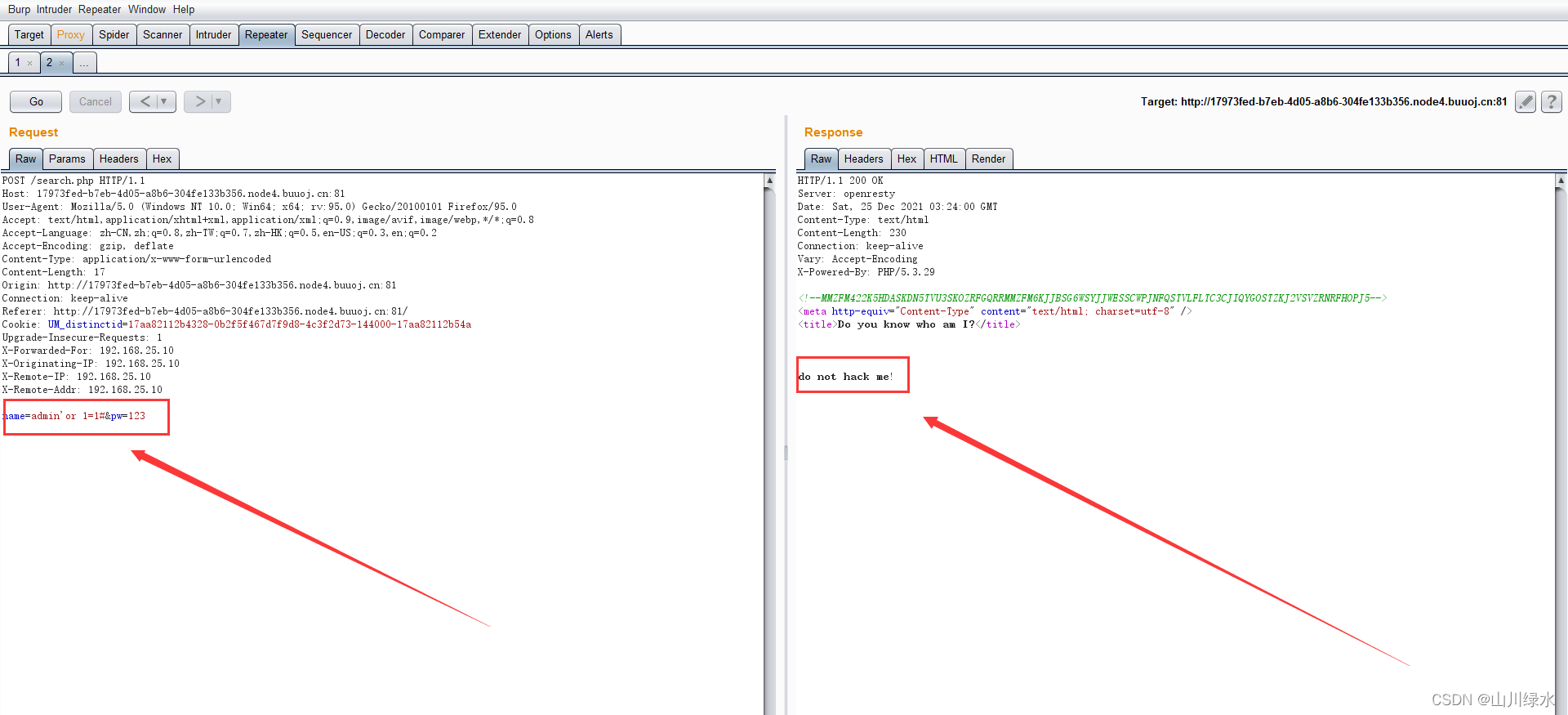Open the Headers tab in Request panel
Image resolution: width=1568 pixels, height=715 pixels.
[119, 159]
